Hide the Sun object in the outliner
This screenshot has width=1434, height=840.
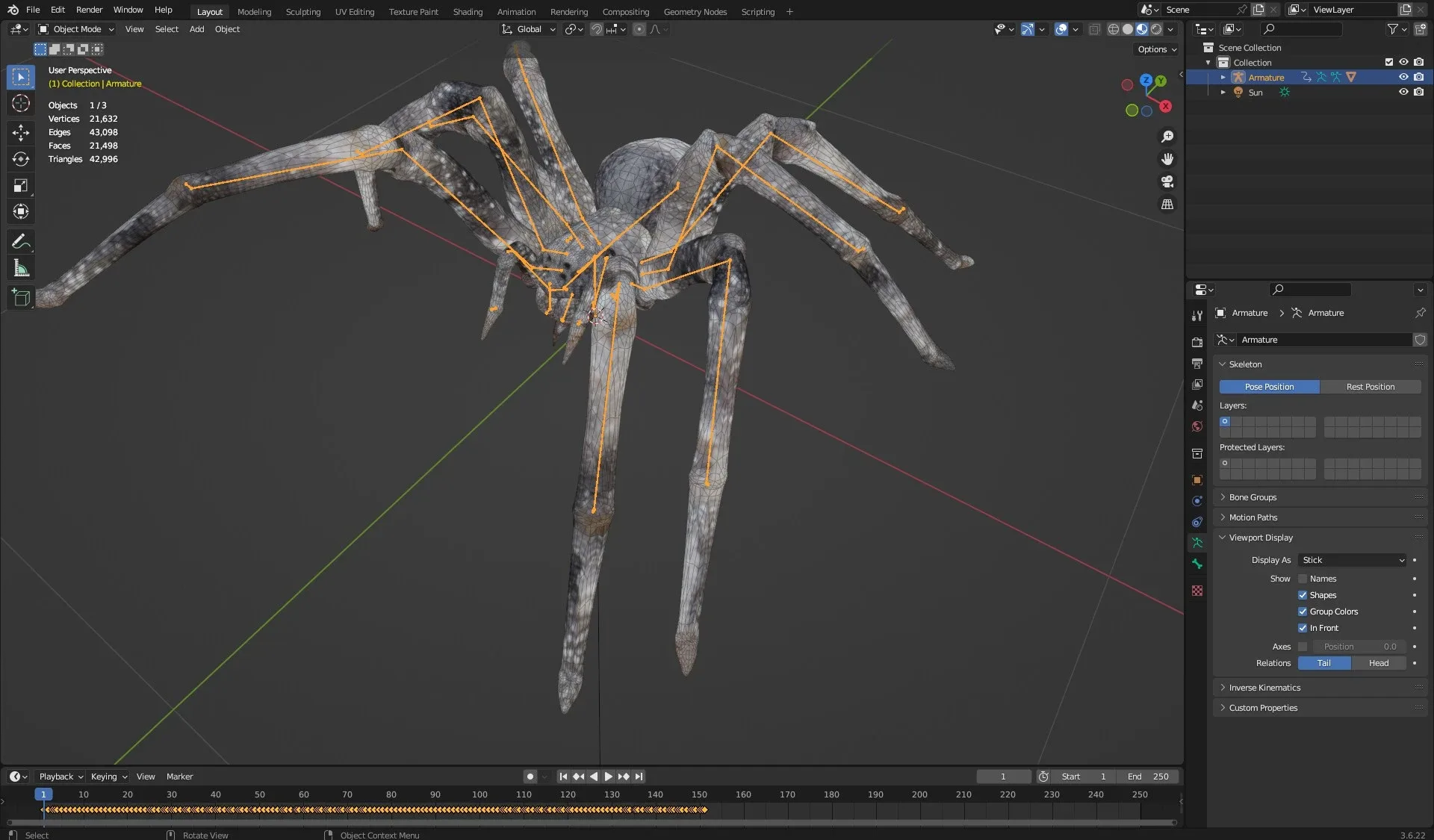click(1403, 92)
